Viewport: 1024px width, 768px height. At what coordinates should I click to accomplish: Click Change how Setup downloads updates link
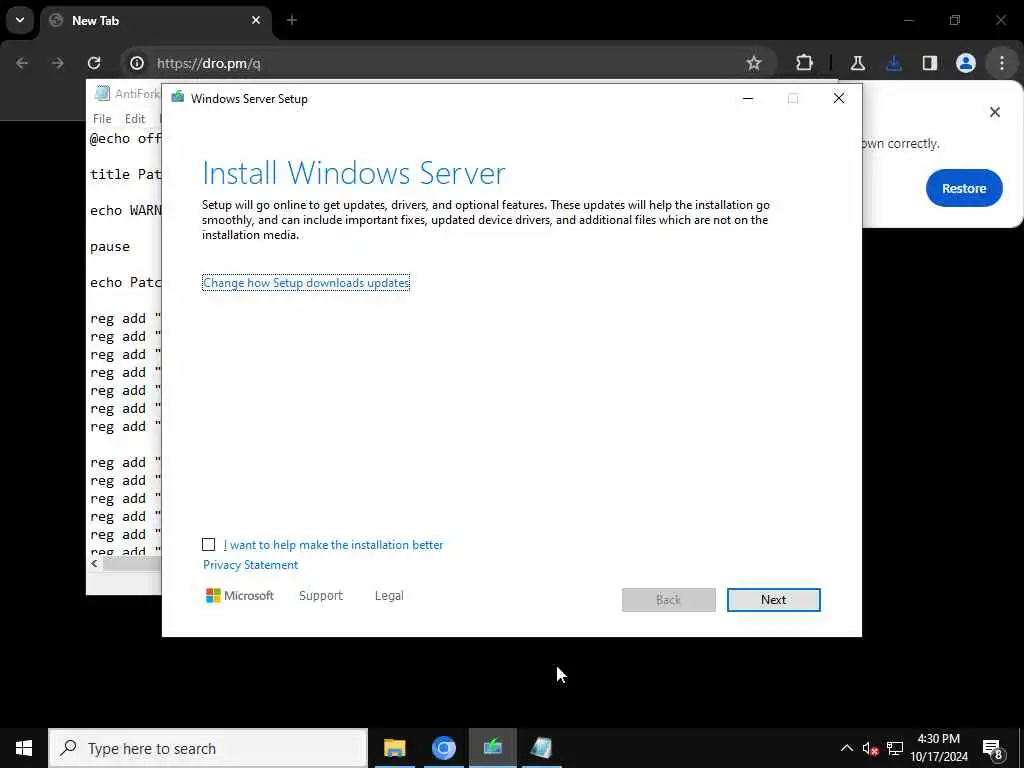tap(306, 283)
